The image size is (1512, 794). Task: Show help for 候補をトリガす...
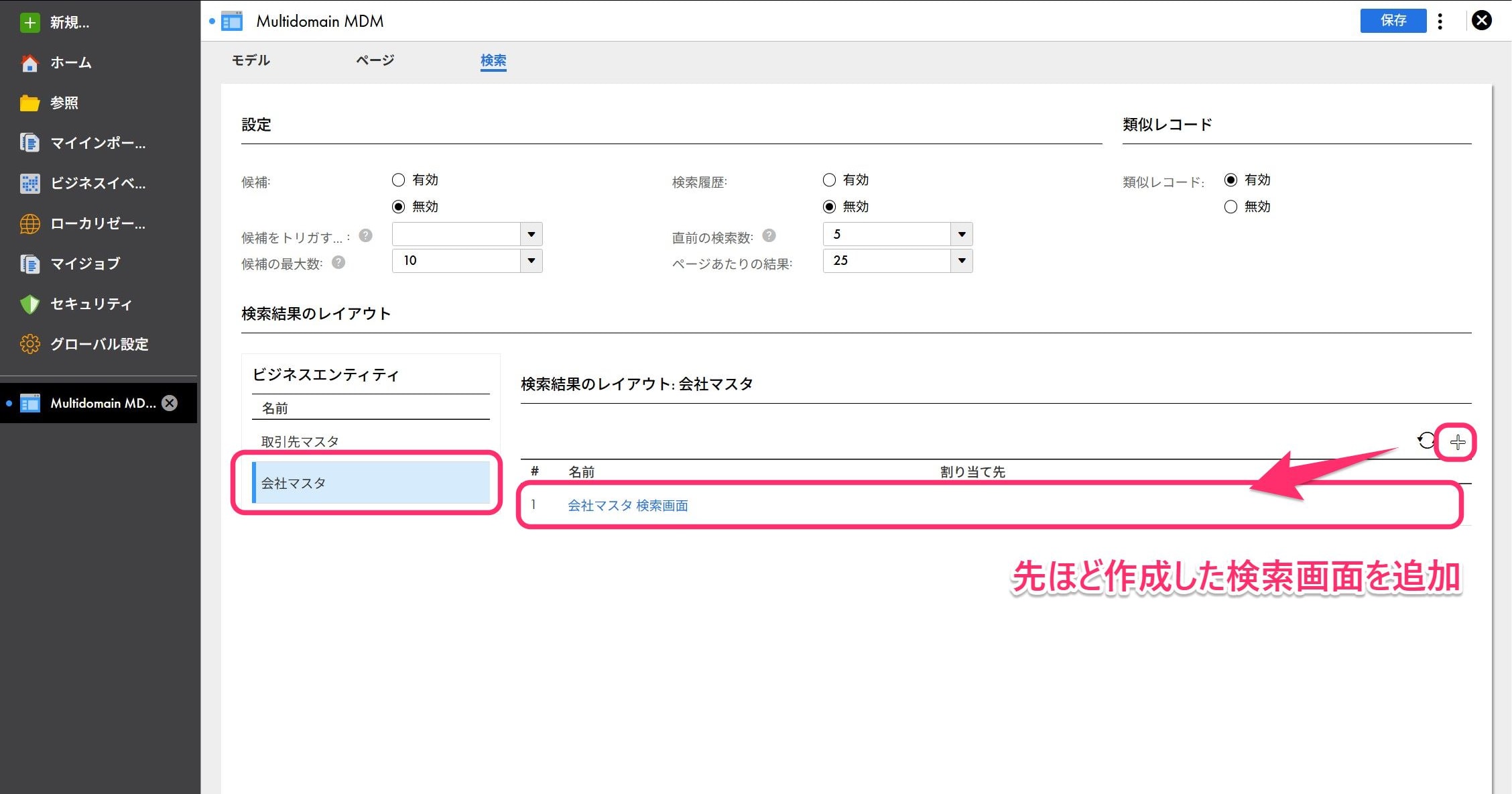365,236
